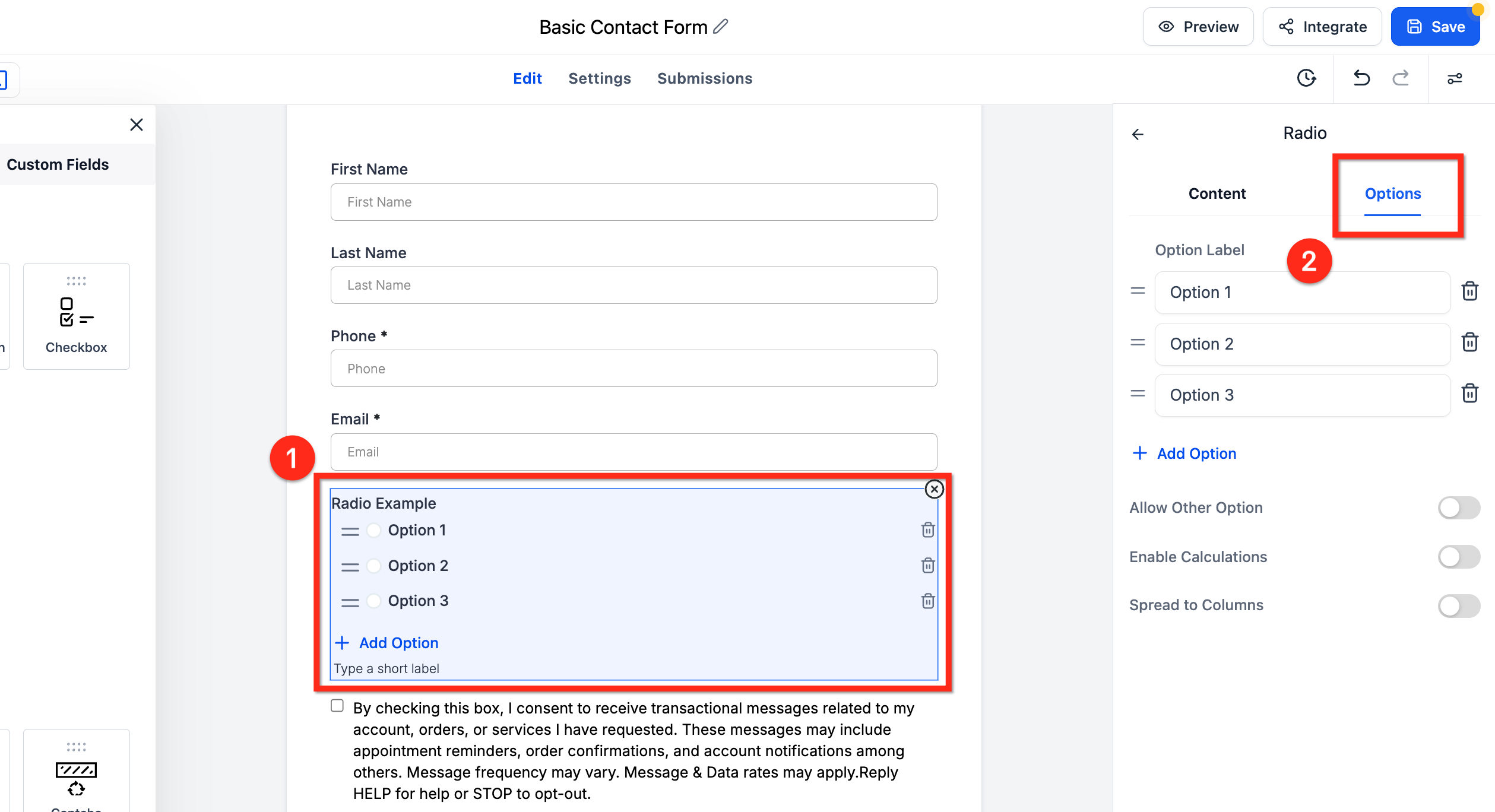The width and height of the screenshot is (1495, 812).
Task: Click drag handle of form Option 2
Action: [350, 567]
